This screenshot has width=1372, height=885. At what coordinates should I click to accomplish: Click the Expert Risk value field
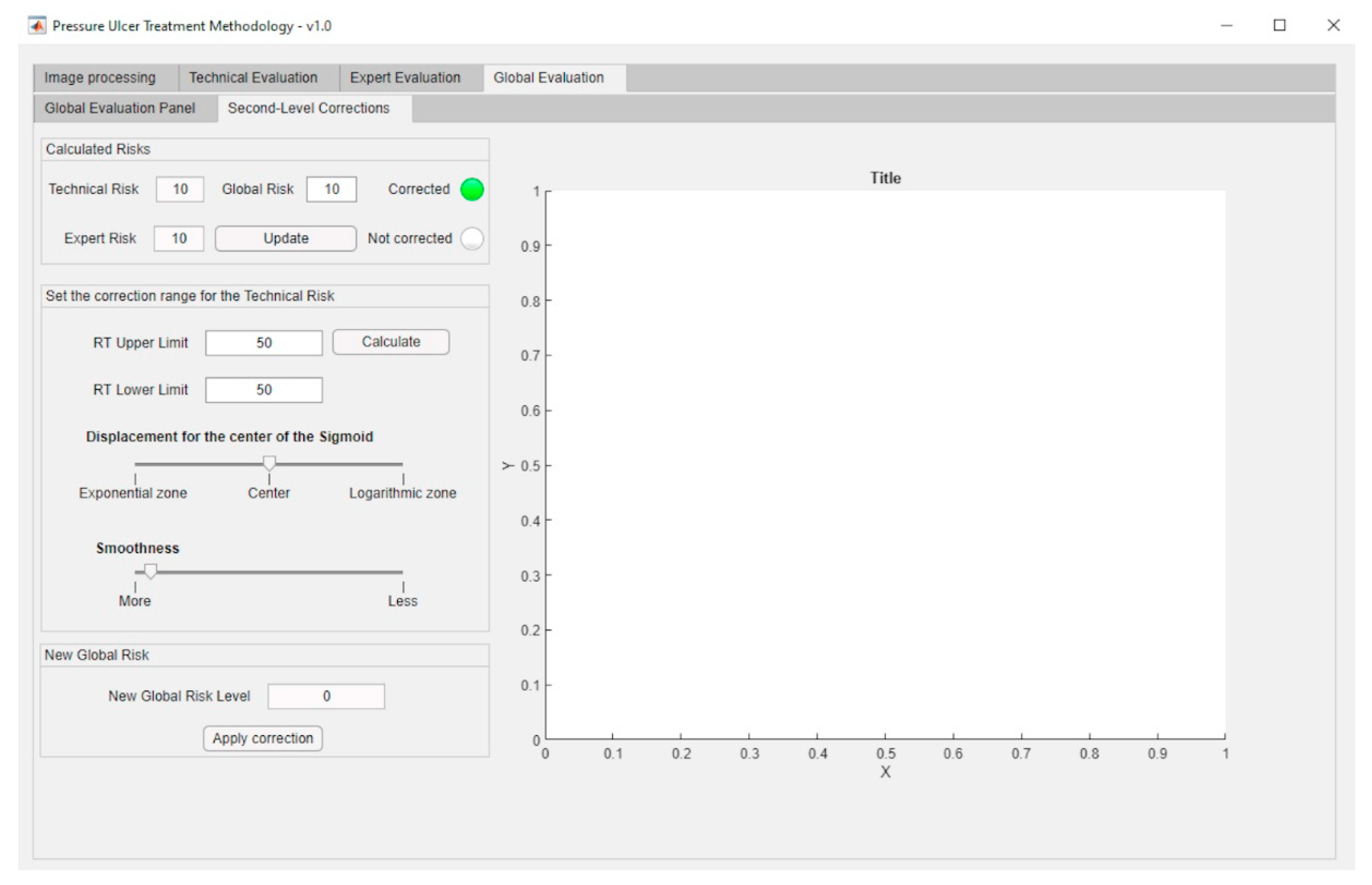[179, 238]
